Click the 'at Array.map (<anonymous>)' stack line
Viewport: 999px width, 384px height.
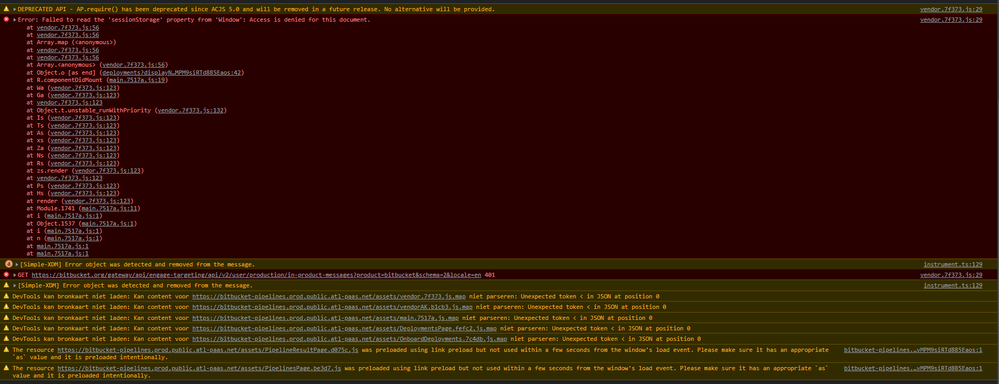tap(71, 42)
